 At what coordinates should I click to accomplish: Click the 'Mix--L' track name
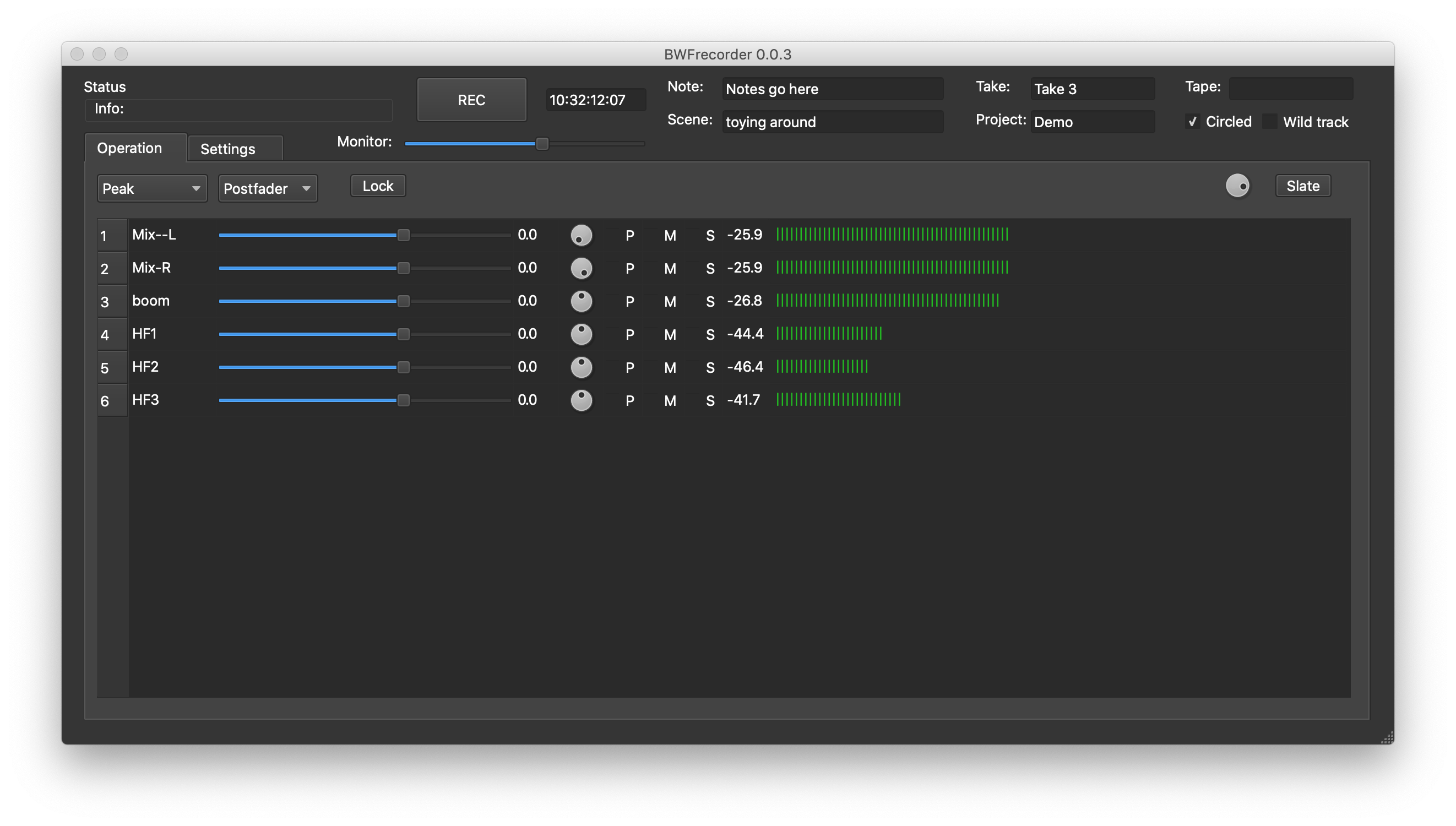coord(154,235)
